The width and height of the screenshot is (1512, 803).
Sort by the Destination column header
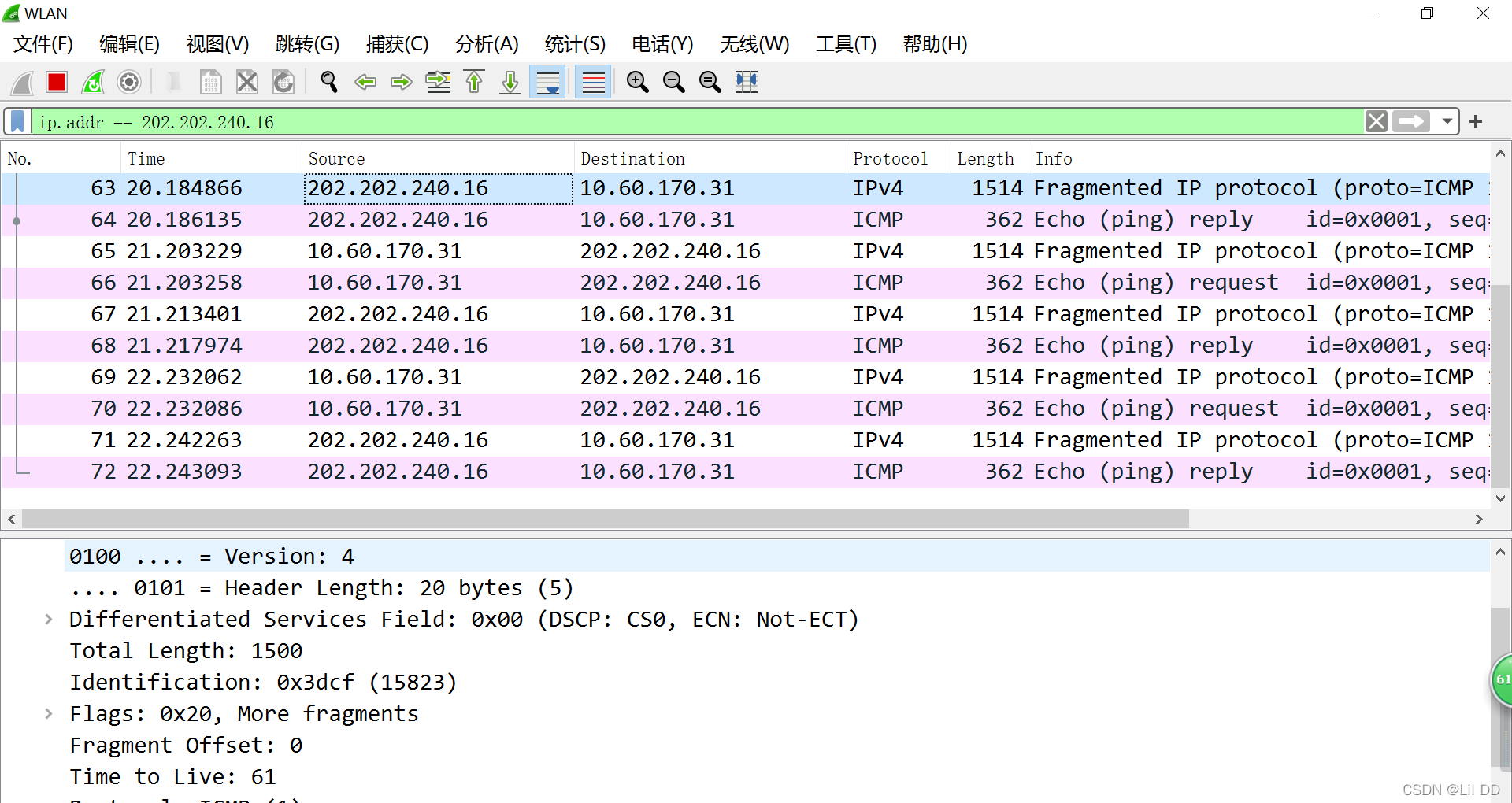[710, 158]
